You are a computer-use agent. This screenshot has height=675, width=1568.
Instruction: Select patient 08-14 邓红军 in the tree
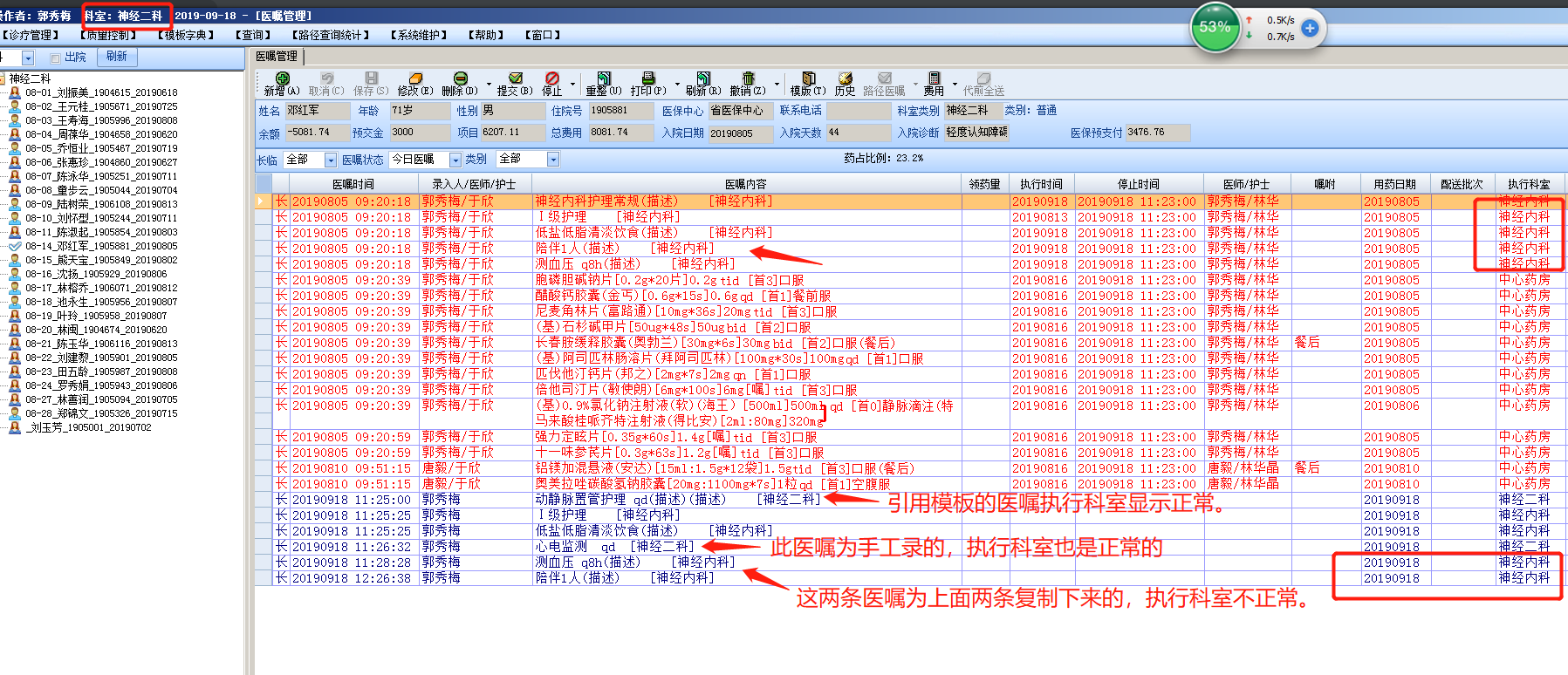coord(101,246)
